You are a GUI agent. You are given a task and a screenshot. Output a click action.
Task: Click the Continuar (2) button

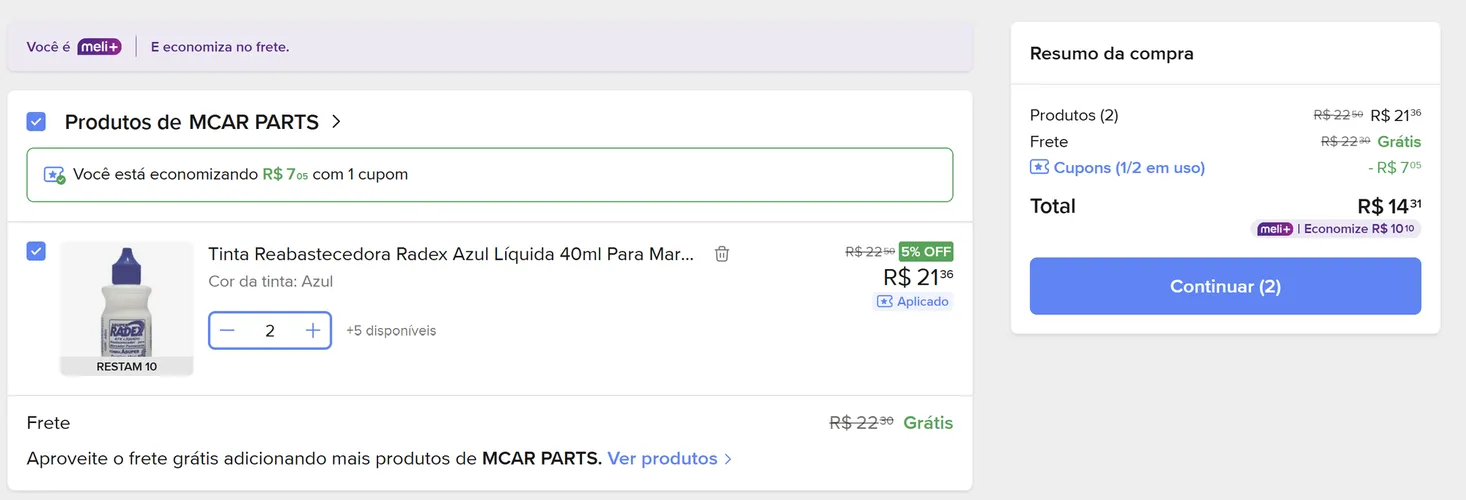pos(1225,286)
